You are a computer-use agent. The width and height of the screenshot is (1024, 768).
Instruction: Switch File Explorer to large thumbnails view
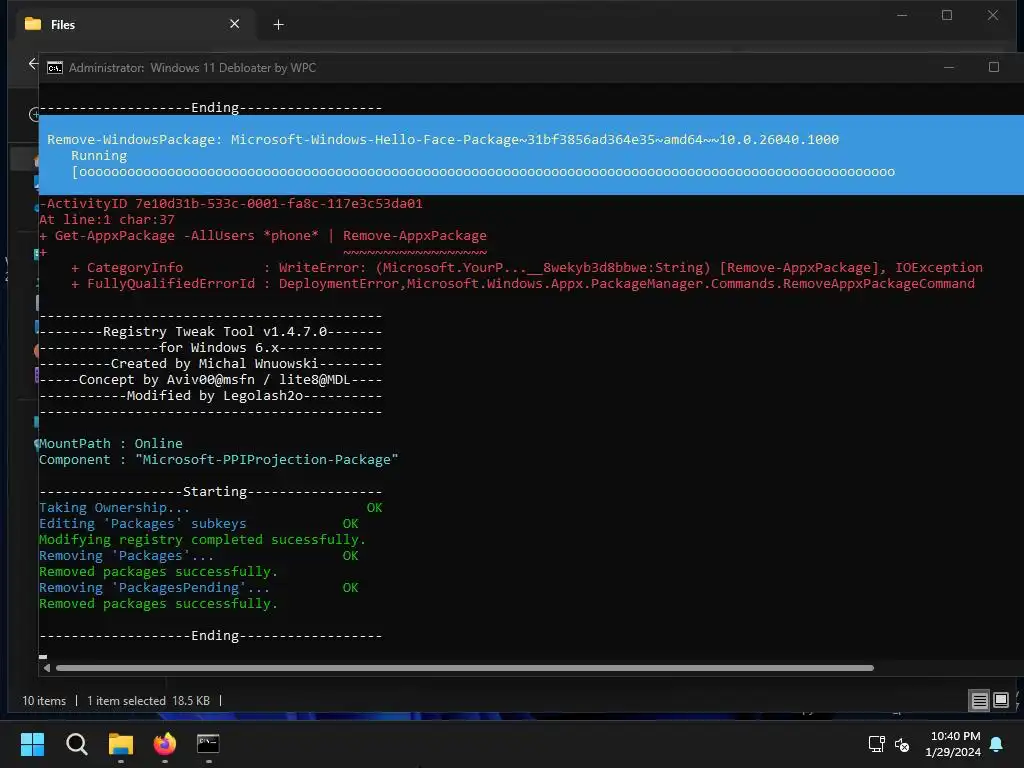[1000, 701]
